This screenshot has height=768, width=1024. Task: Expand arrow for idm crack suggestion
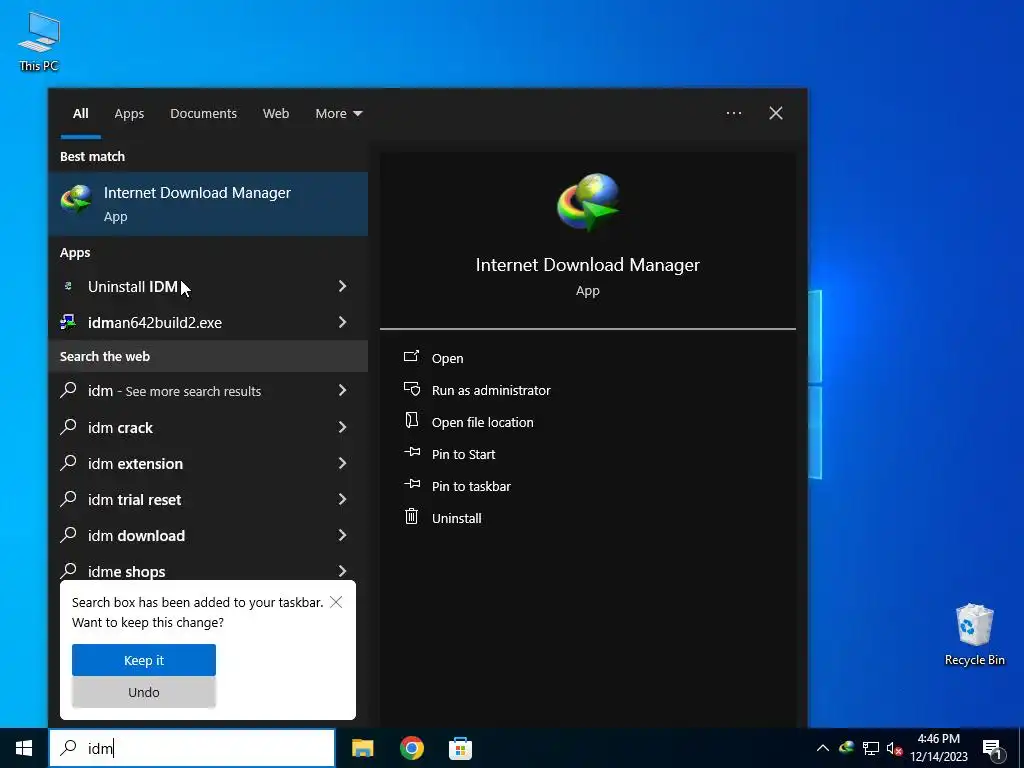pos(342,427)
